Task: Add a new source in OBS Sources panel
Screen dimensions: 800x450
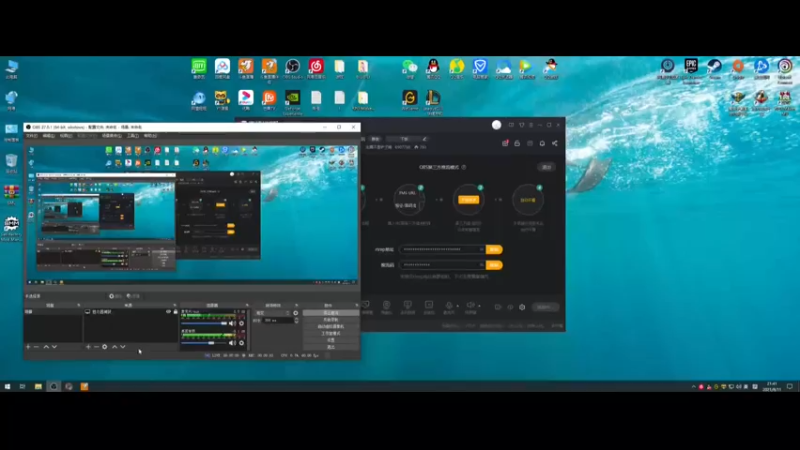Action: click(88, 347)
